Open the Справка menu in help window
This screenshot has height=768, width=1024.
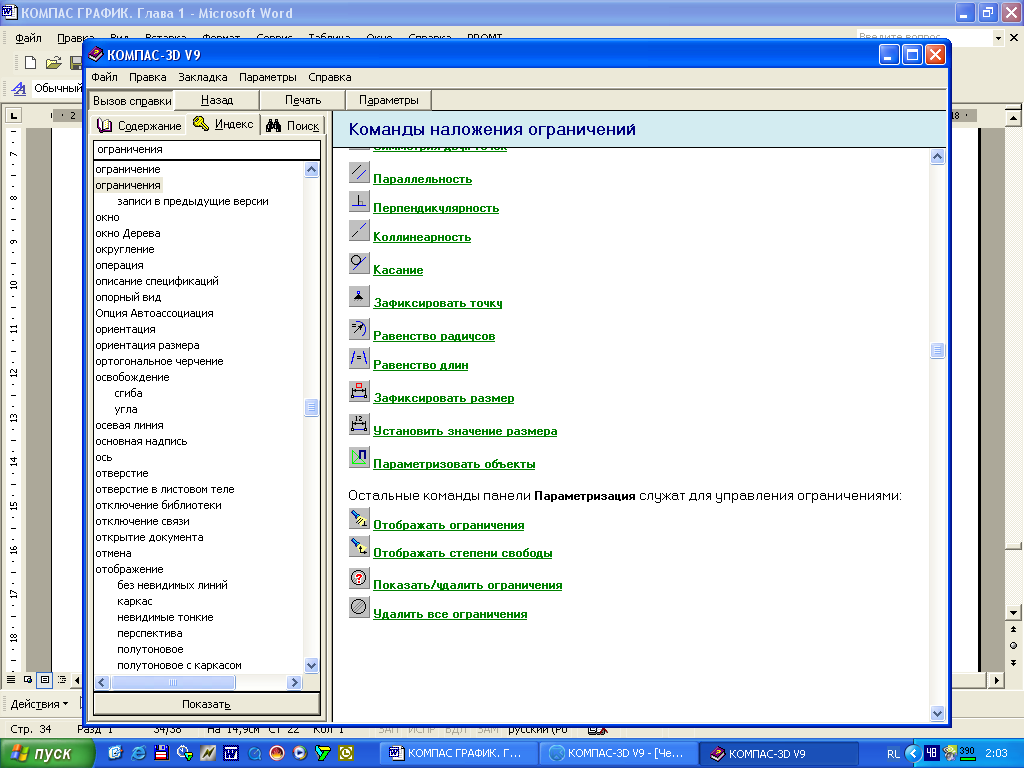(330, 77)
